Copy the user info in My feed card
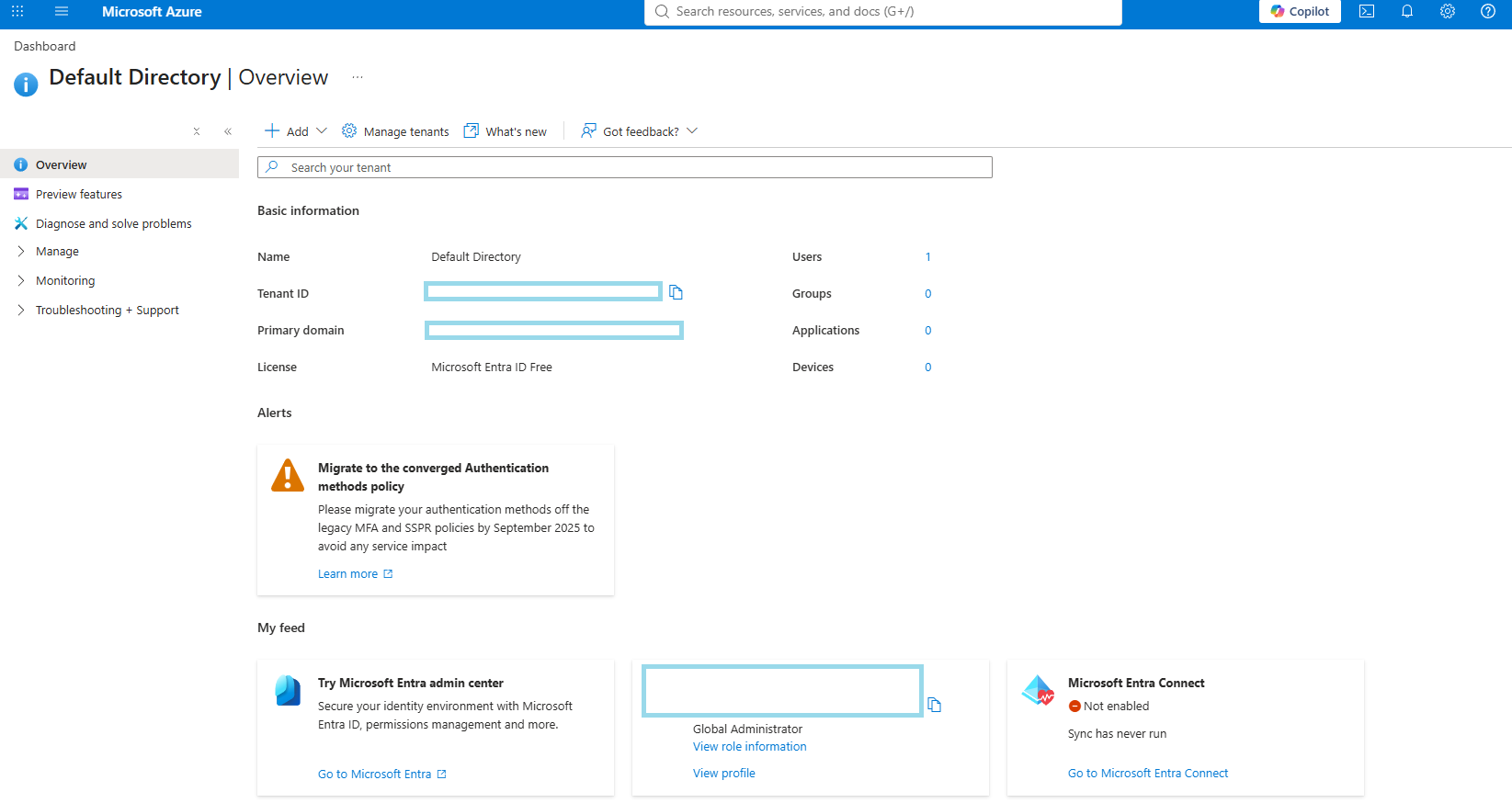Screen dimensions: 1512x803 click(x=935, y=705)
